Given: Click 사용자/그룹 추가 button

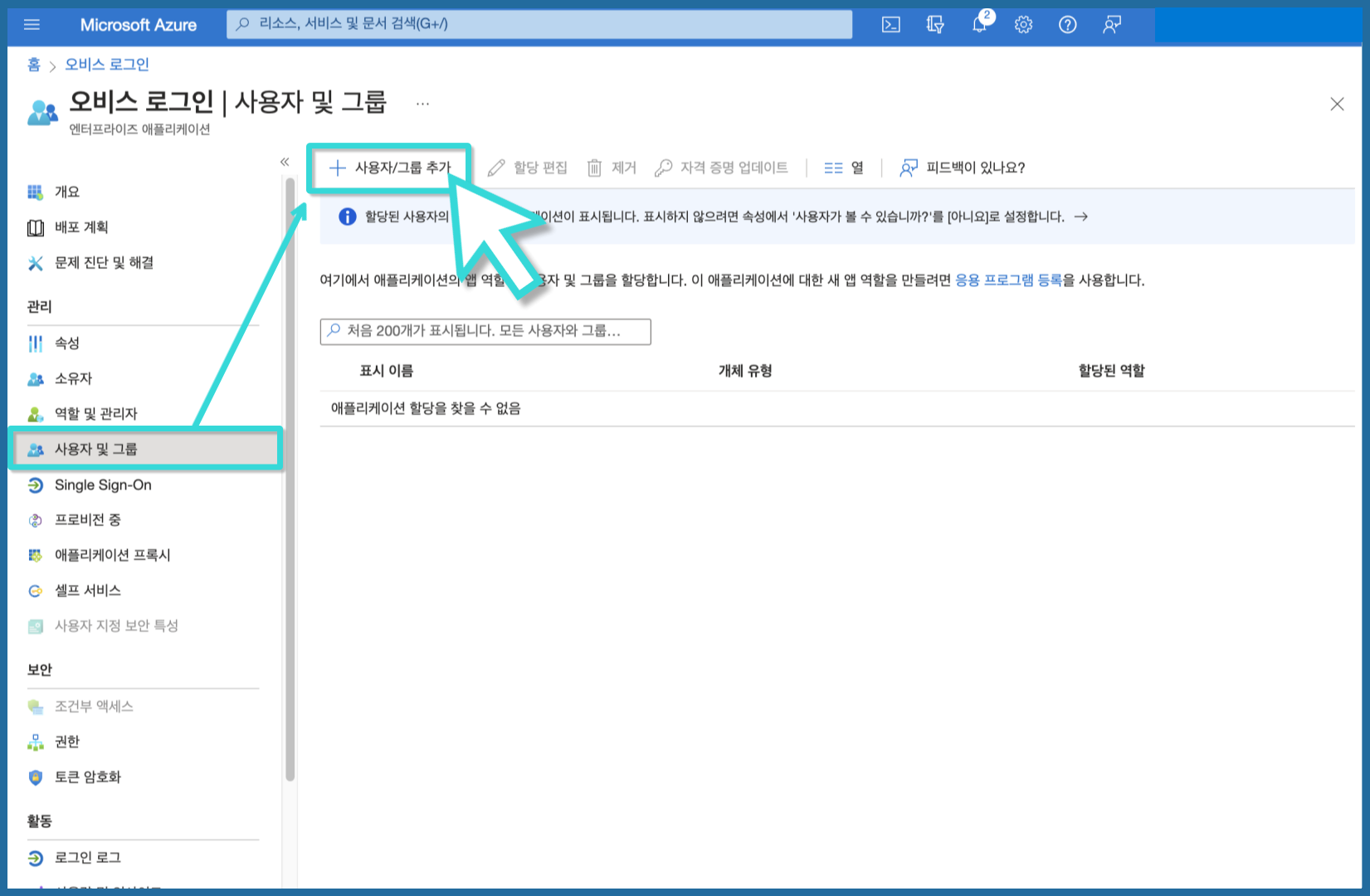Looking at the screenshot, I should (390, 168).
